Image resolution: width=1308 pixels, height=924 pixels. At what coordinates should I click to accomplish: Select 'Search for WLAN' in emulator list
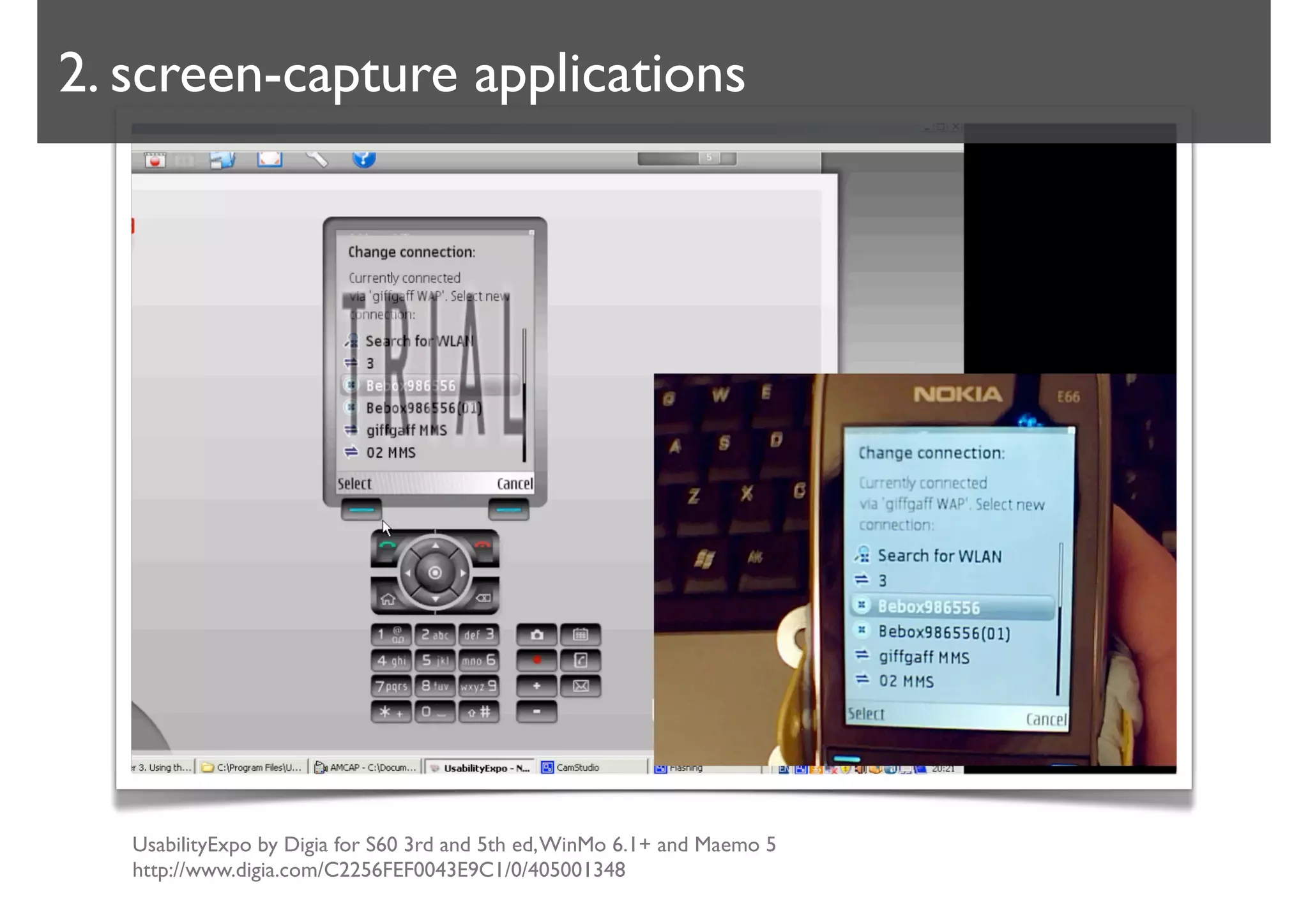pyautogui.click(x=431, y=341)
